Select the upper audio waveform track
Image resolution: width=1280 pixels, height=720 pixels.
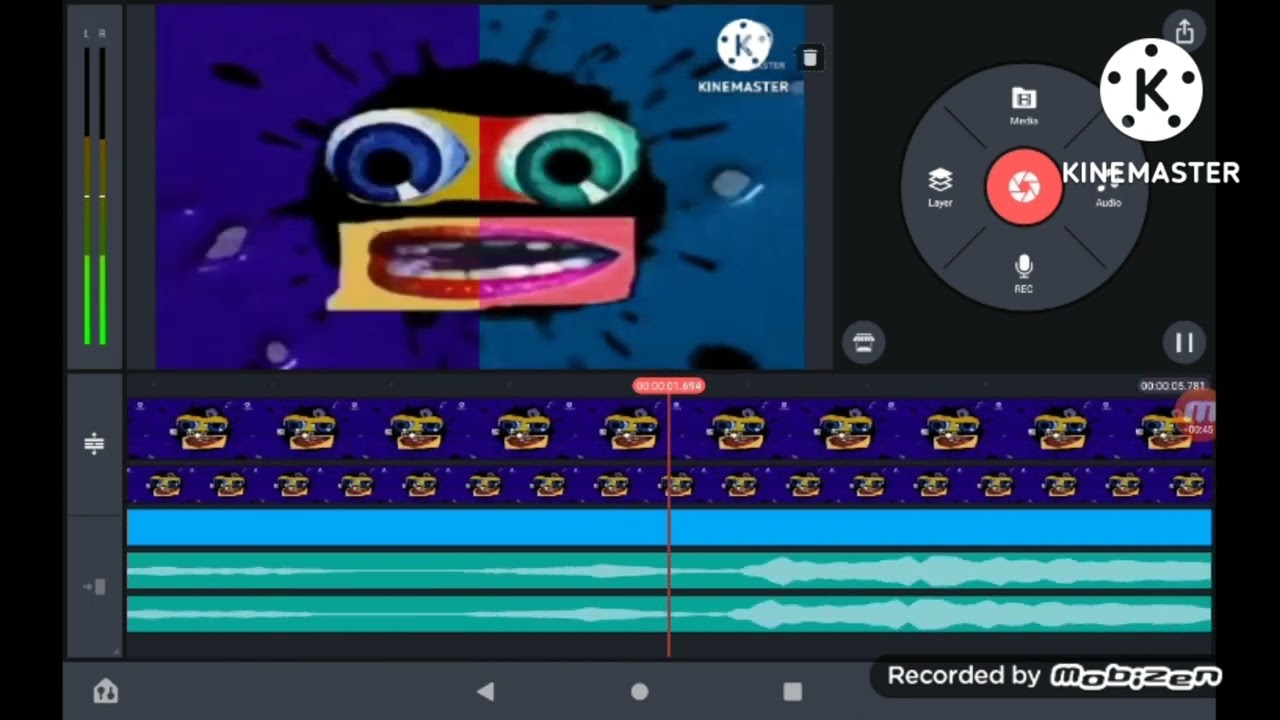pyautogui.click(x=669, y=571)
